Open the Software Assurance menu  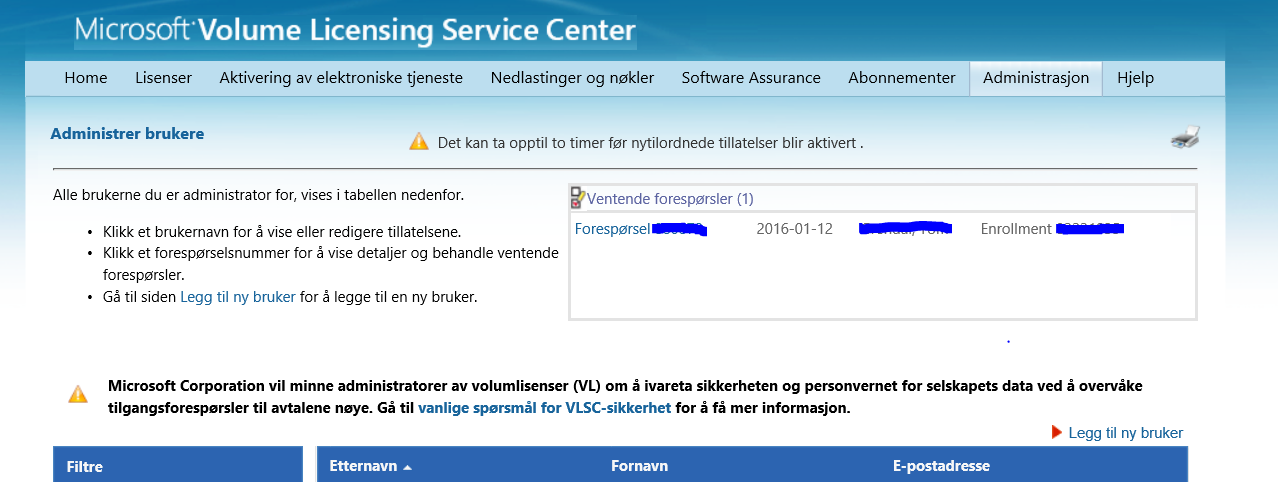(x=751, y=78)
